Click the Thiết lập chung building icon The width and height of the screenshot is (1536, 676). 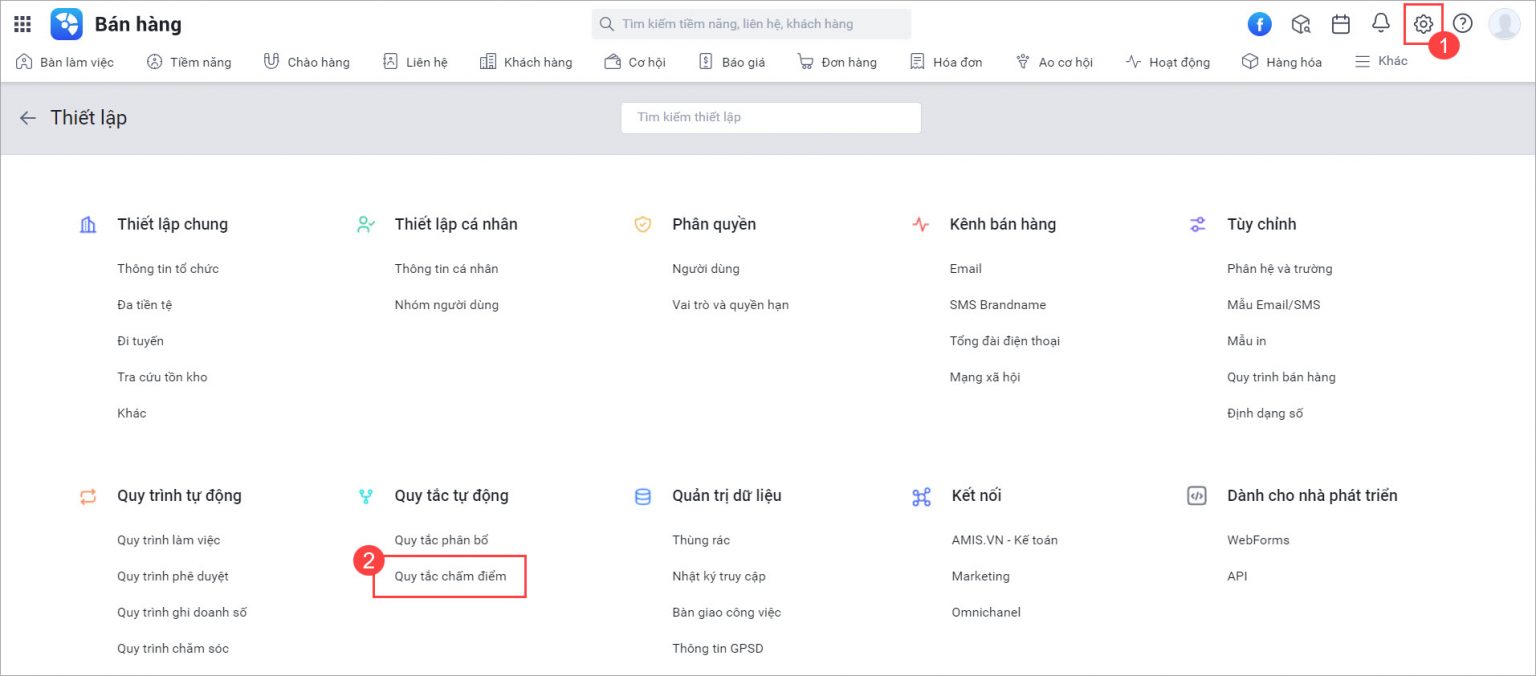88,225
